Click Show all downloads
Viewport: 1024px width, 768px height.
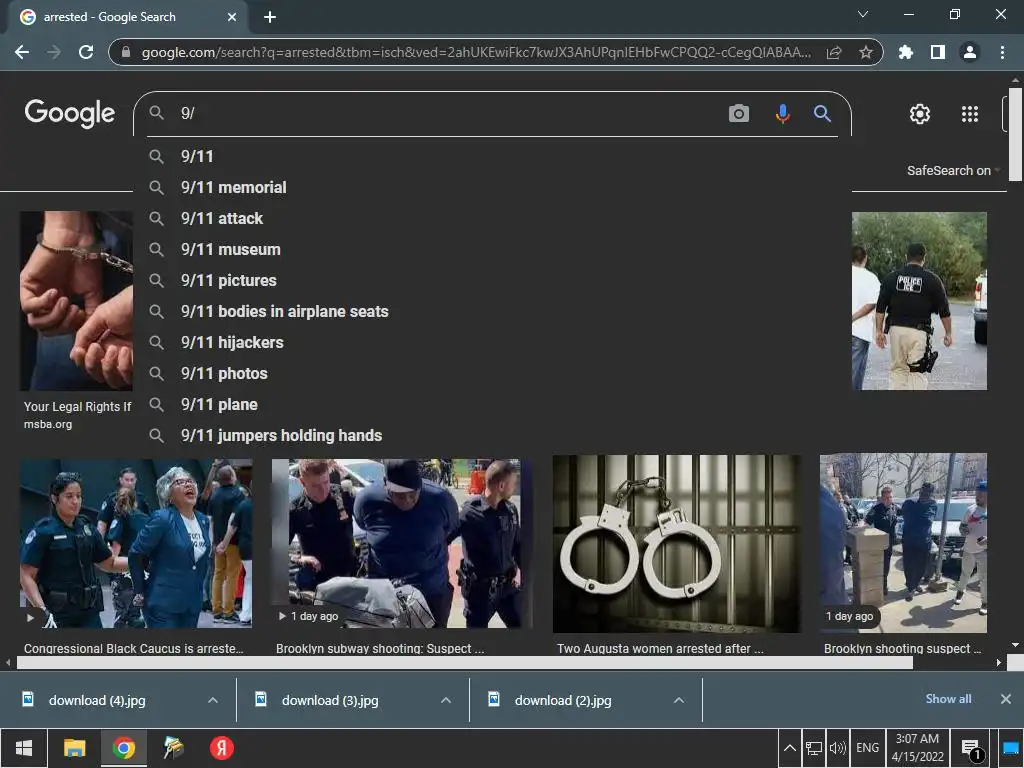(x=948, y=699)
